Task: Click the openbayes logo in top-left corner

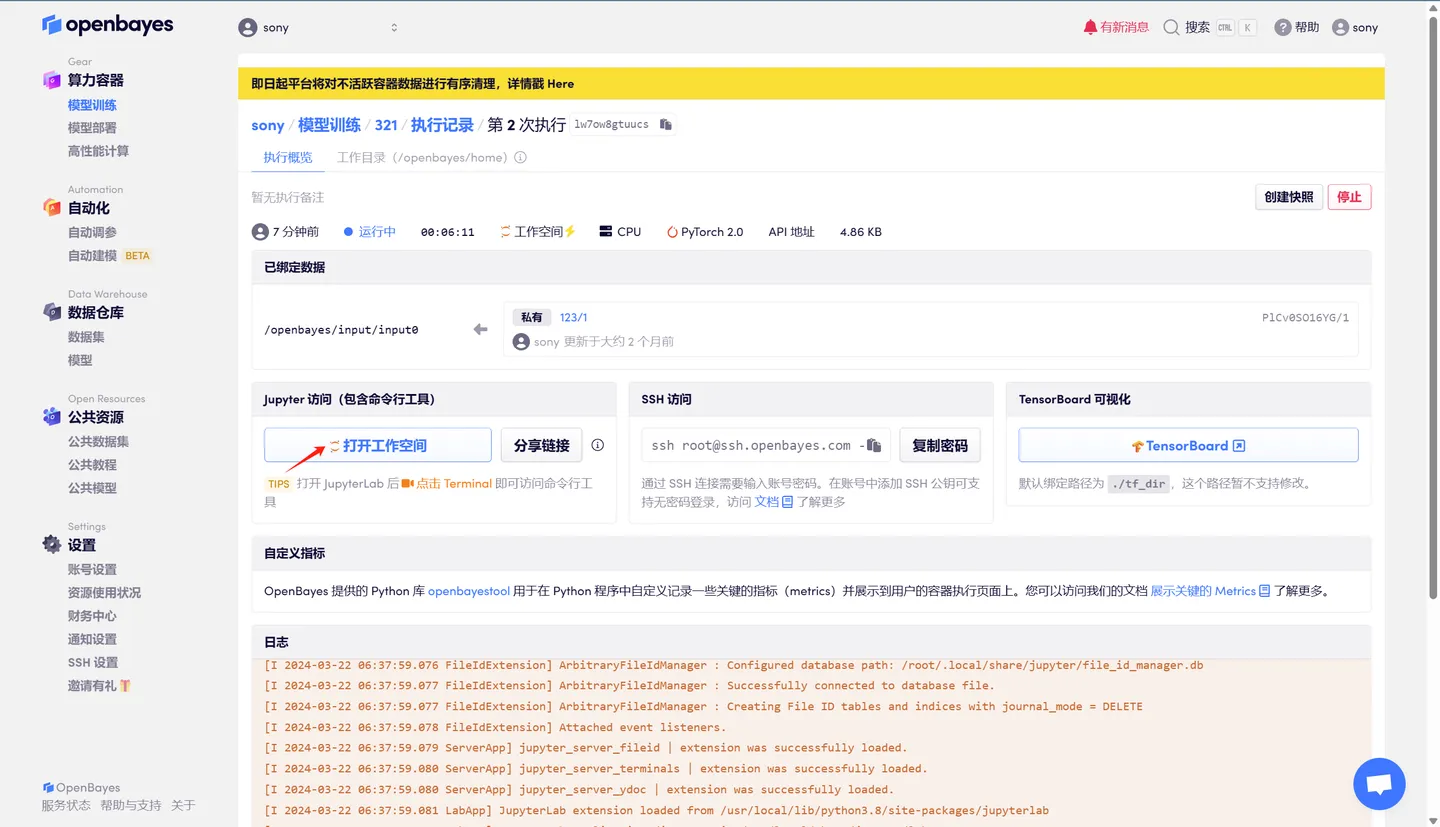Action: (x=107, y=24)
